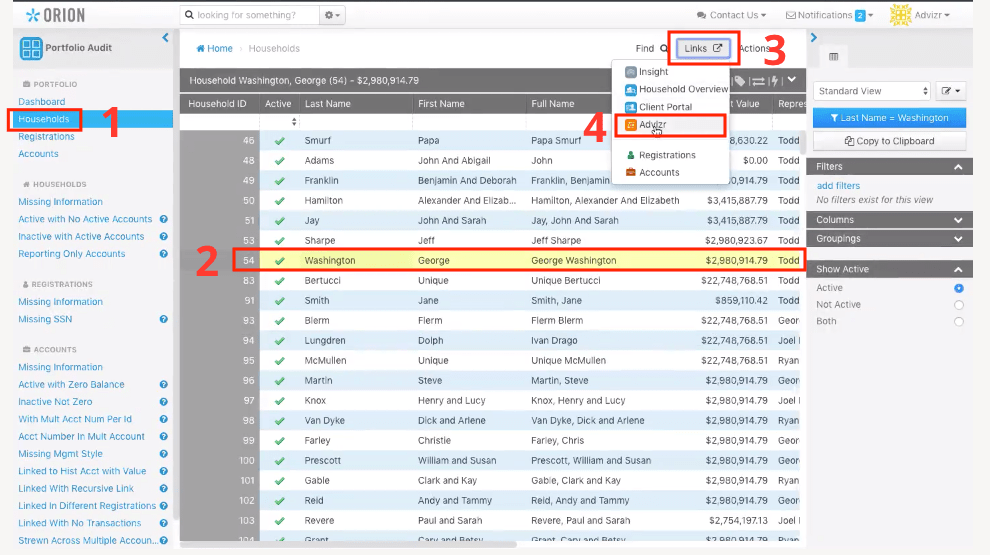The height and width of the screenshot is (555, 990).
Task: Open help for Missing SSN
Action: click(x=164, y=319)
